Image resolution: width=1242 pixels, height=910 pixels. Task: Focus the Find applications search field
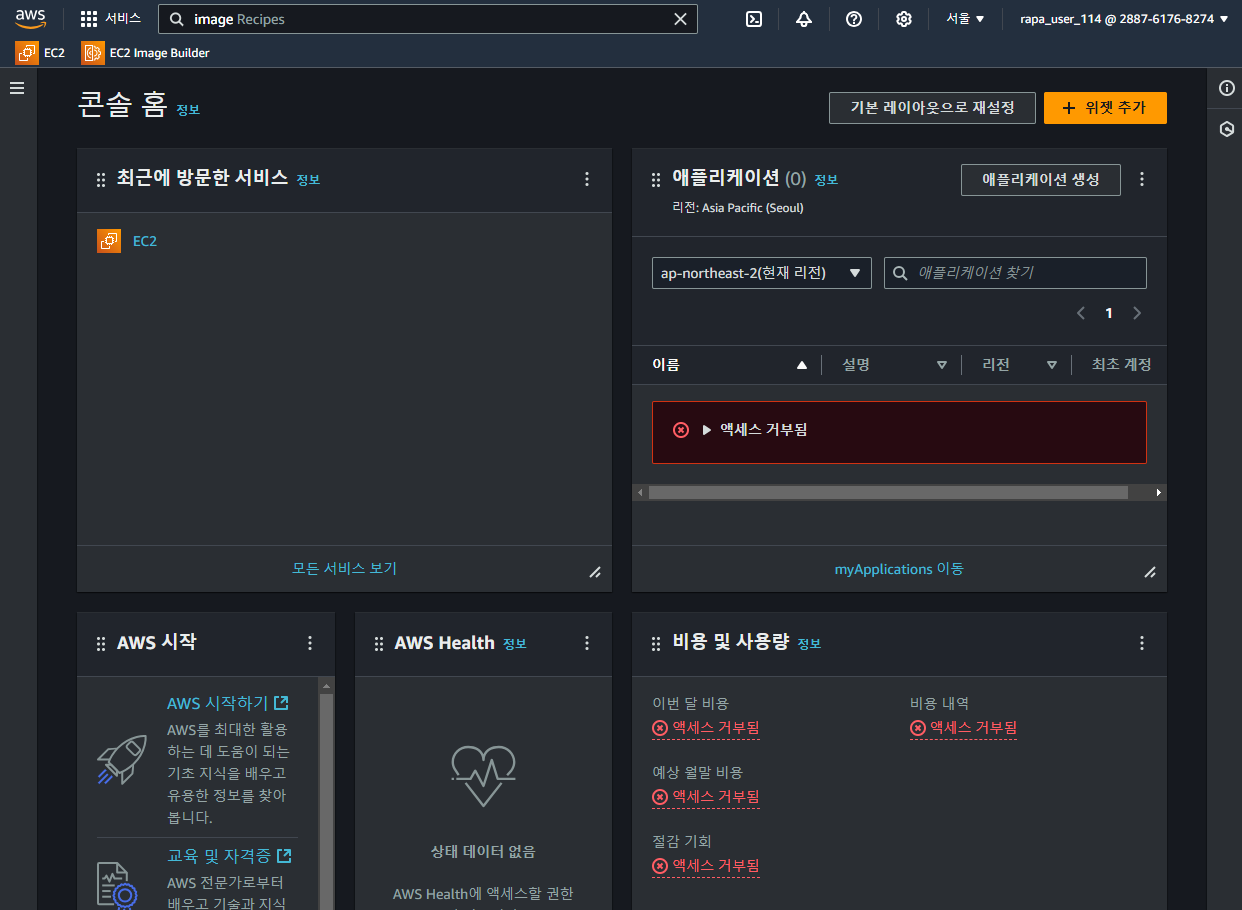click(1015, 273)
